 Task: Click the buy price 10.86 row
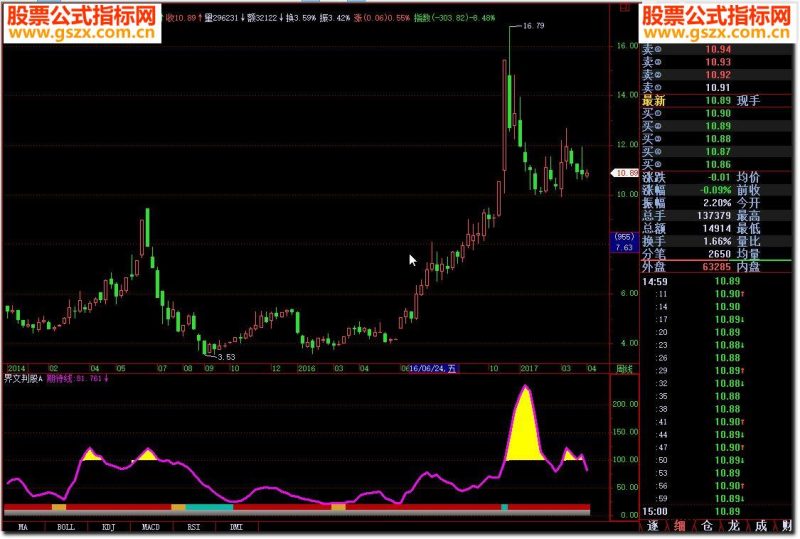tap(717, 164)
